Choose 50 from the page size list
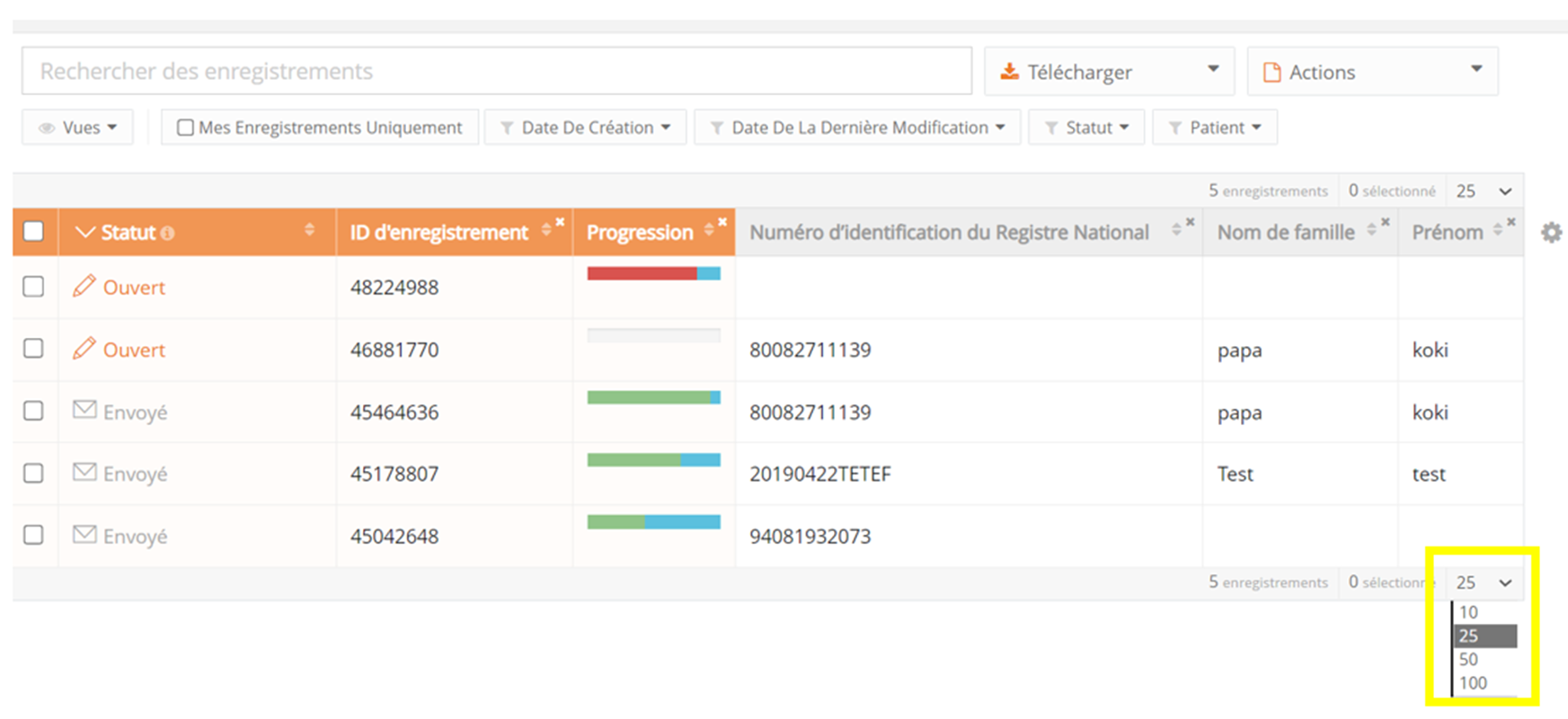 coord(1468,660)
